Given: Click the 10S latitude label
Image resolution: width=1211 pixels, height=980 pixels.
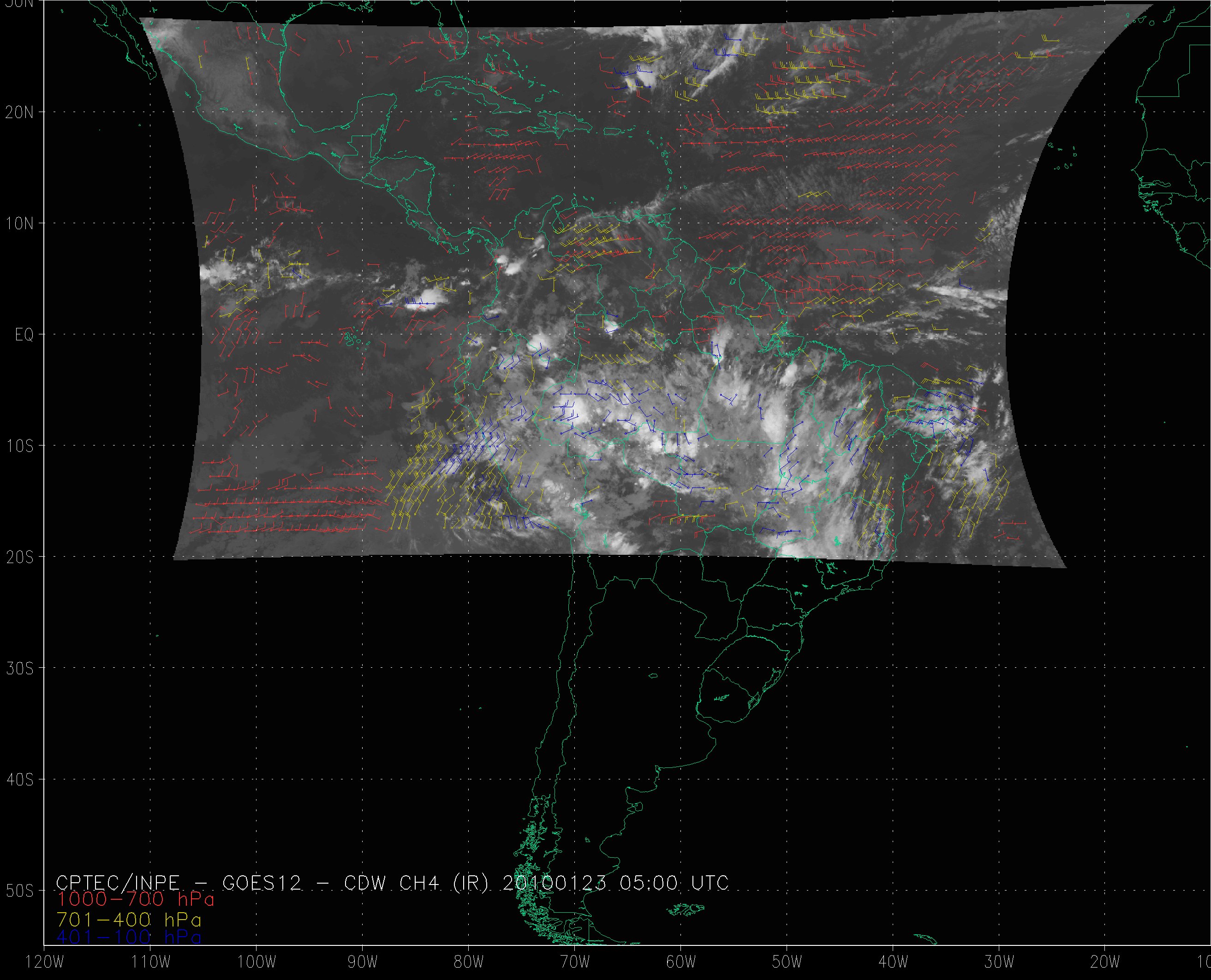Looking at the screenshot, I should coord(20,446).
